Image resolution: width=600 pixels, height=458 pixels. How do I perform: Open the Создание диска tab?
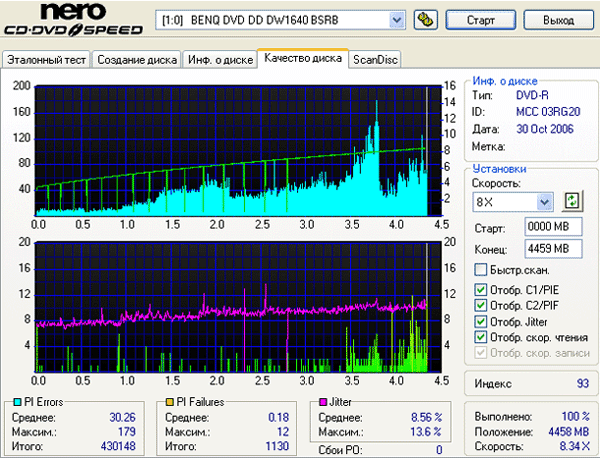pos(137,60)
